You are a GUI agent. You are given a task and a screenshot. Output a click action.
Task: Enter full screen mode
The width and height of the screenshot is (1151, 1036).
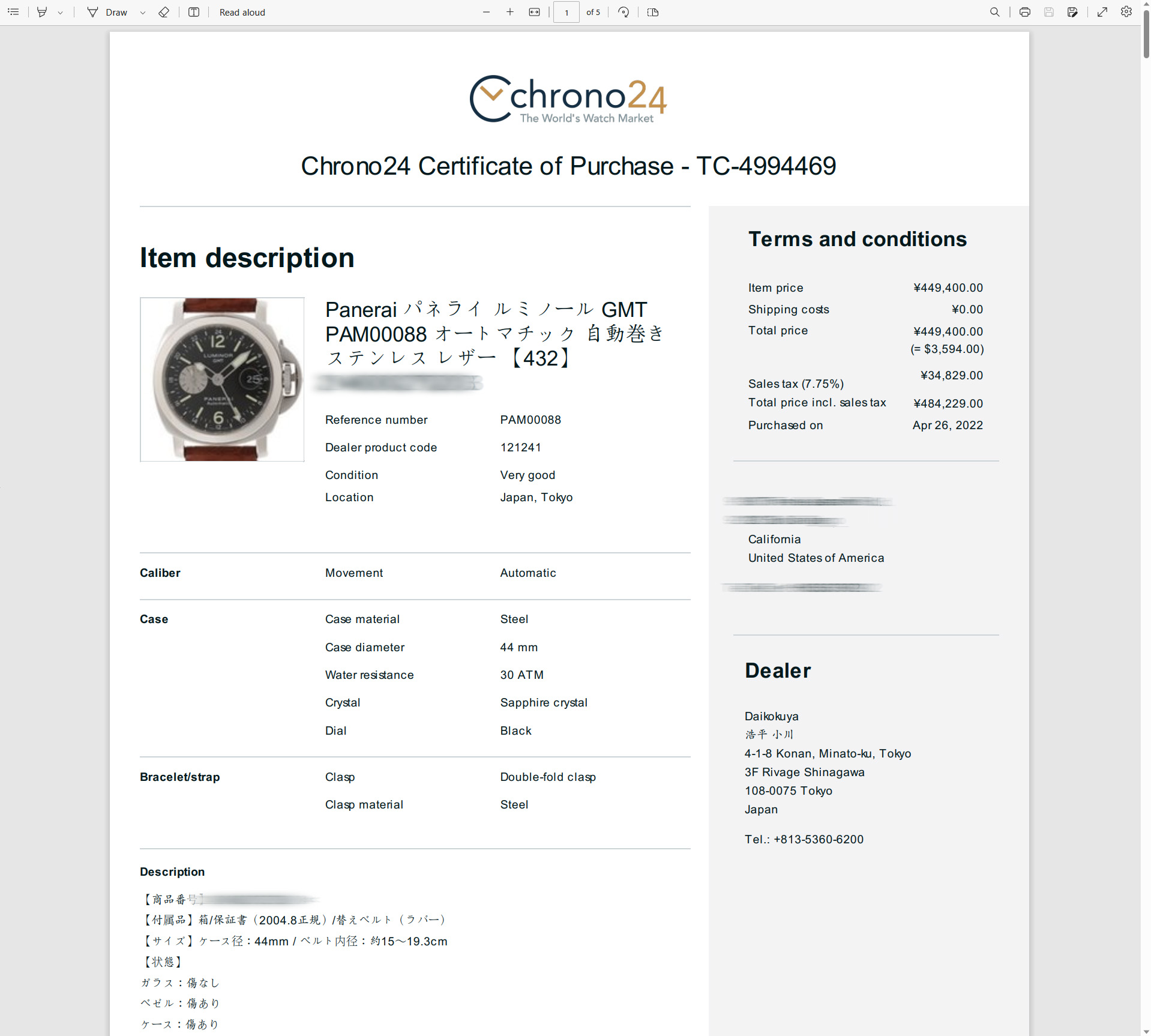[1102, 12]
